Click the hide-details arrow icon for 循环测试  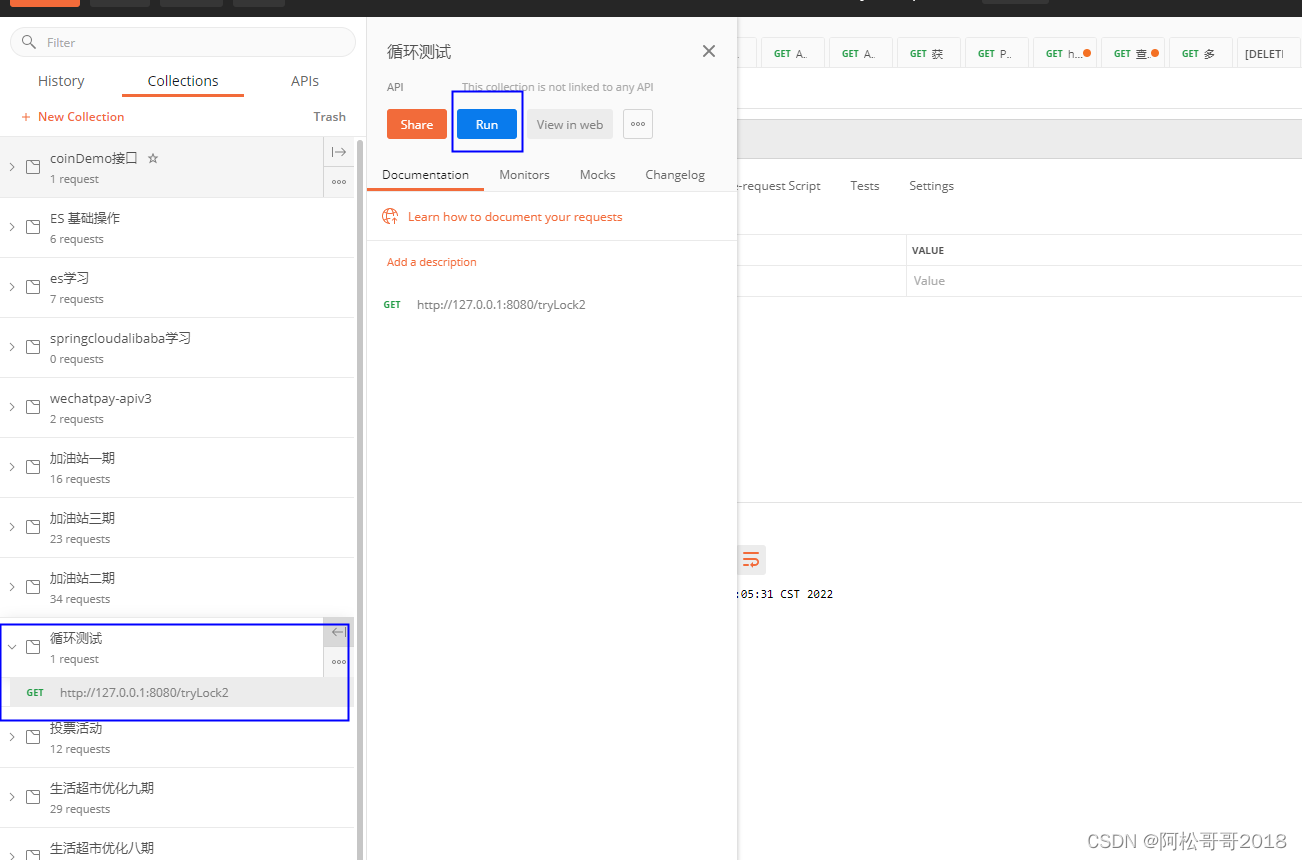pyautogui.click(x=339, y=632)
